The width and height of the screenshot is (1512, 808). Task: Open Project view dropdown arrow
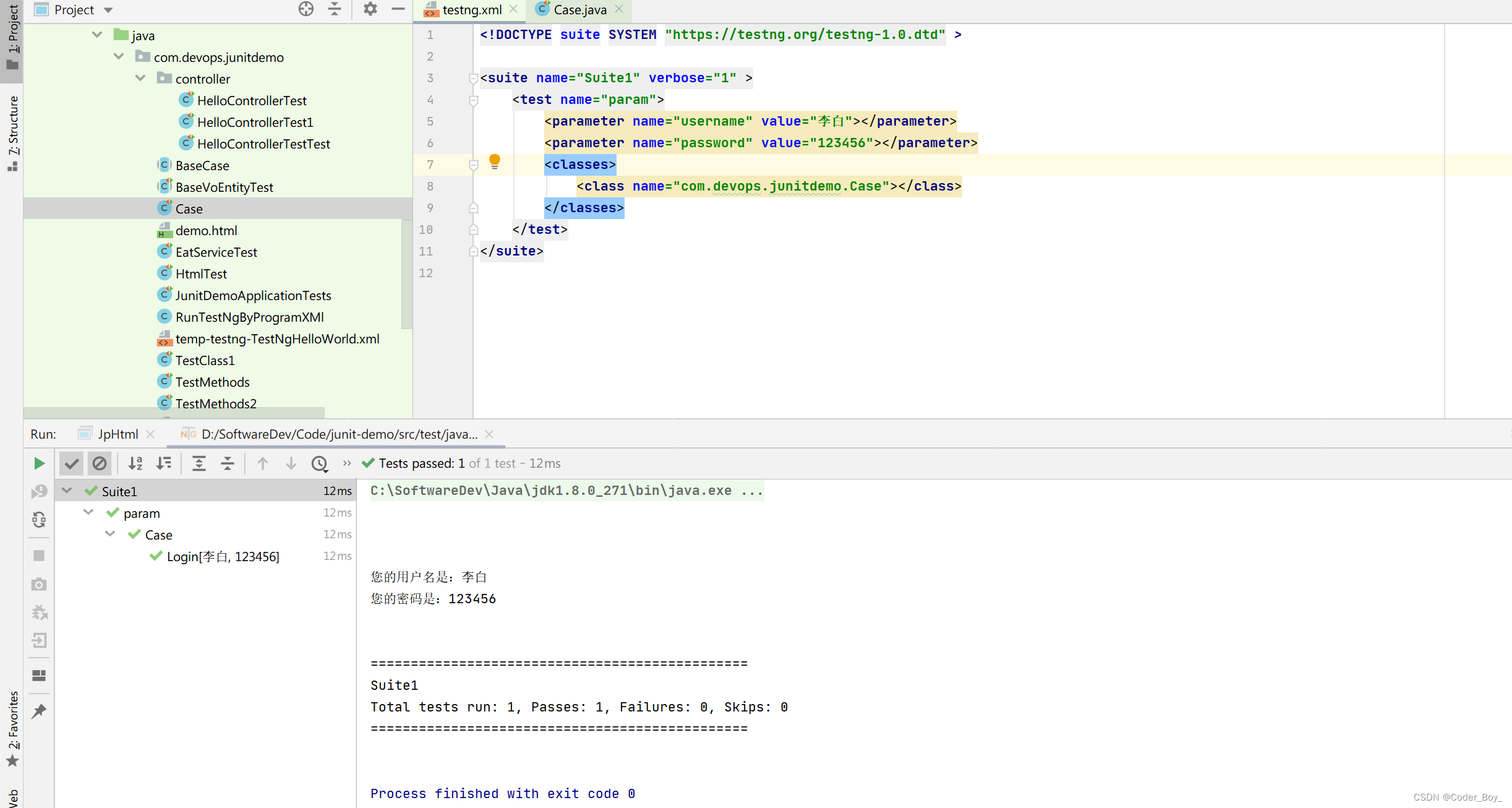[108, 10]
